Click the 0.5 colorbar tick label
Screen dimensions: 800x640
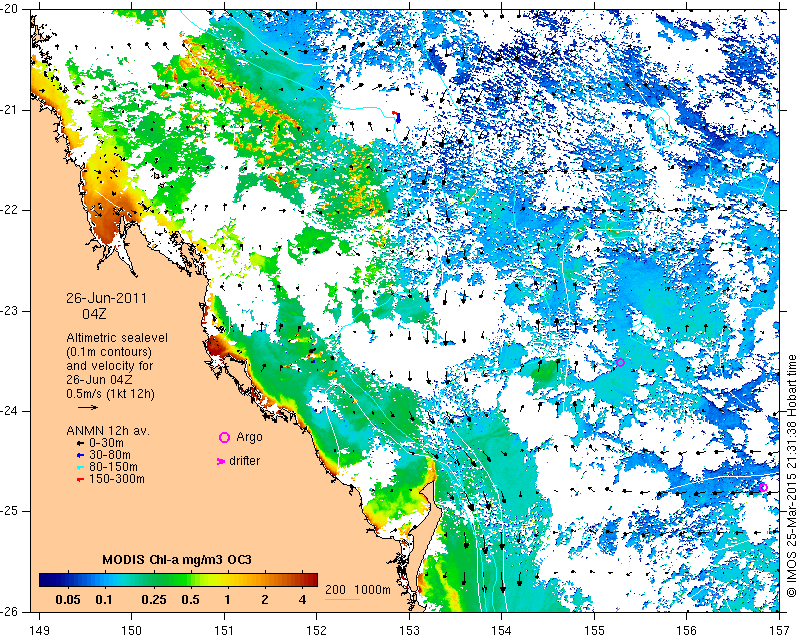click(x=190, y=599)
